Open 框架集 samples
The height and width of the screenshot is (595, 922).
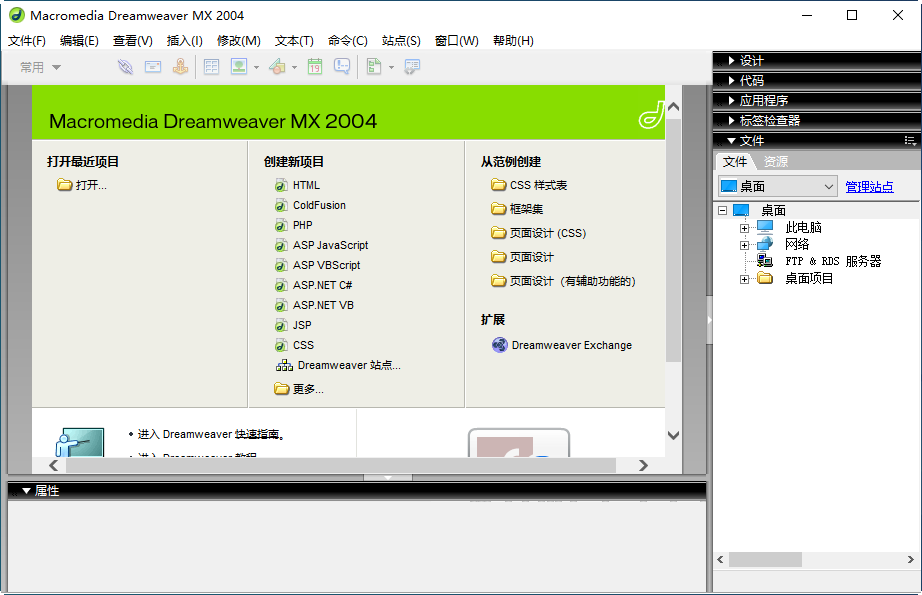(x=517, y=209)
